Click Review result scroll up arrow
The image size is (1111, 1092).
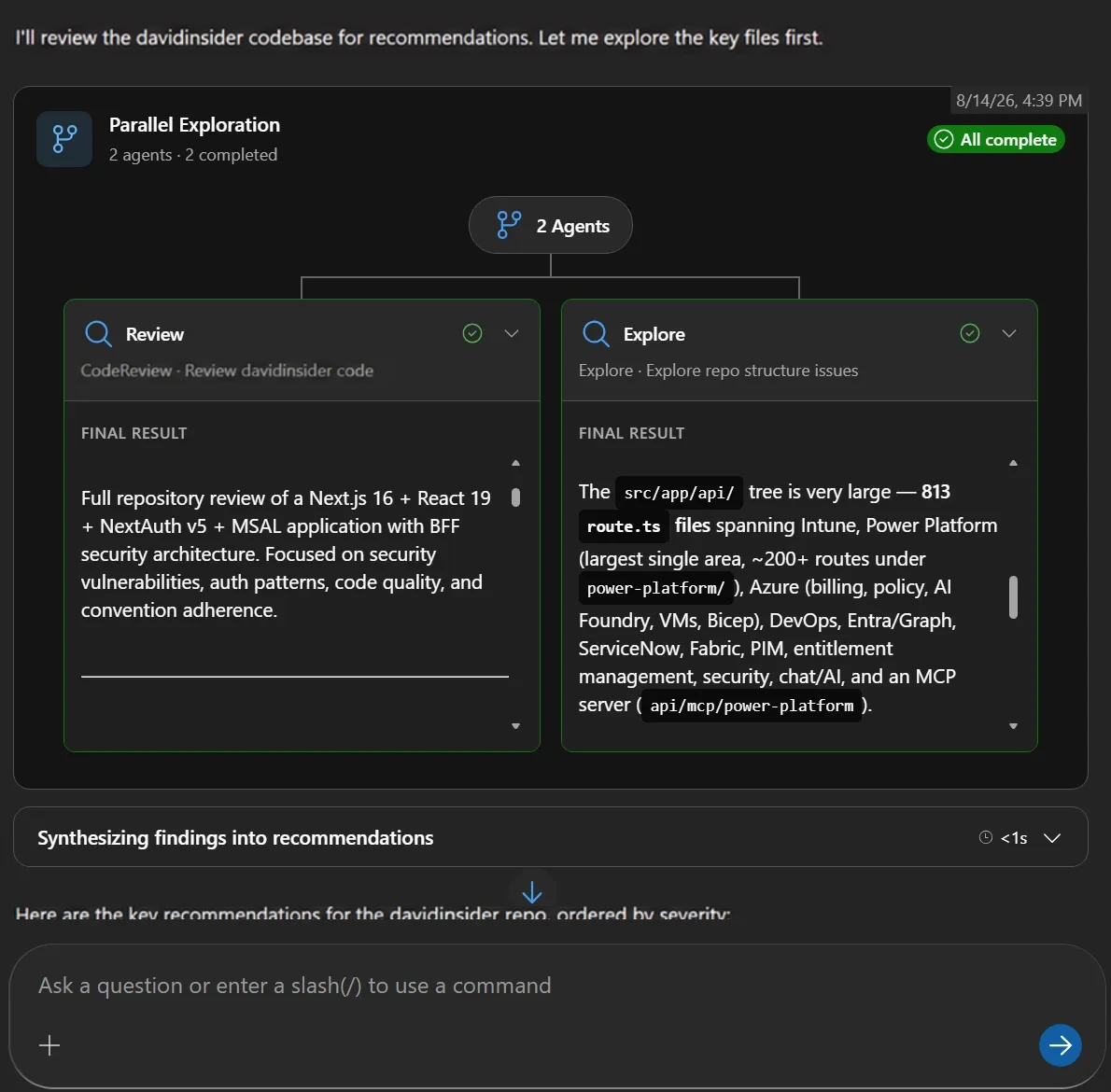[x=515, y=463]
